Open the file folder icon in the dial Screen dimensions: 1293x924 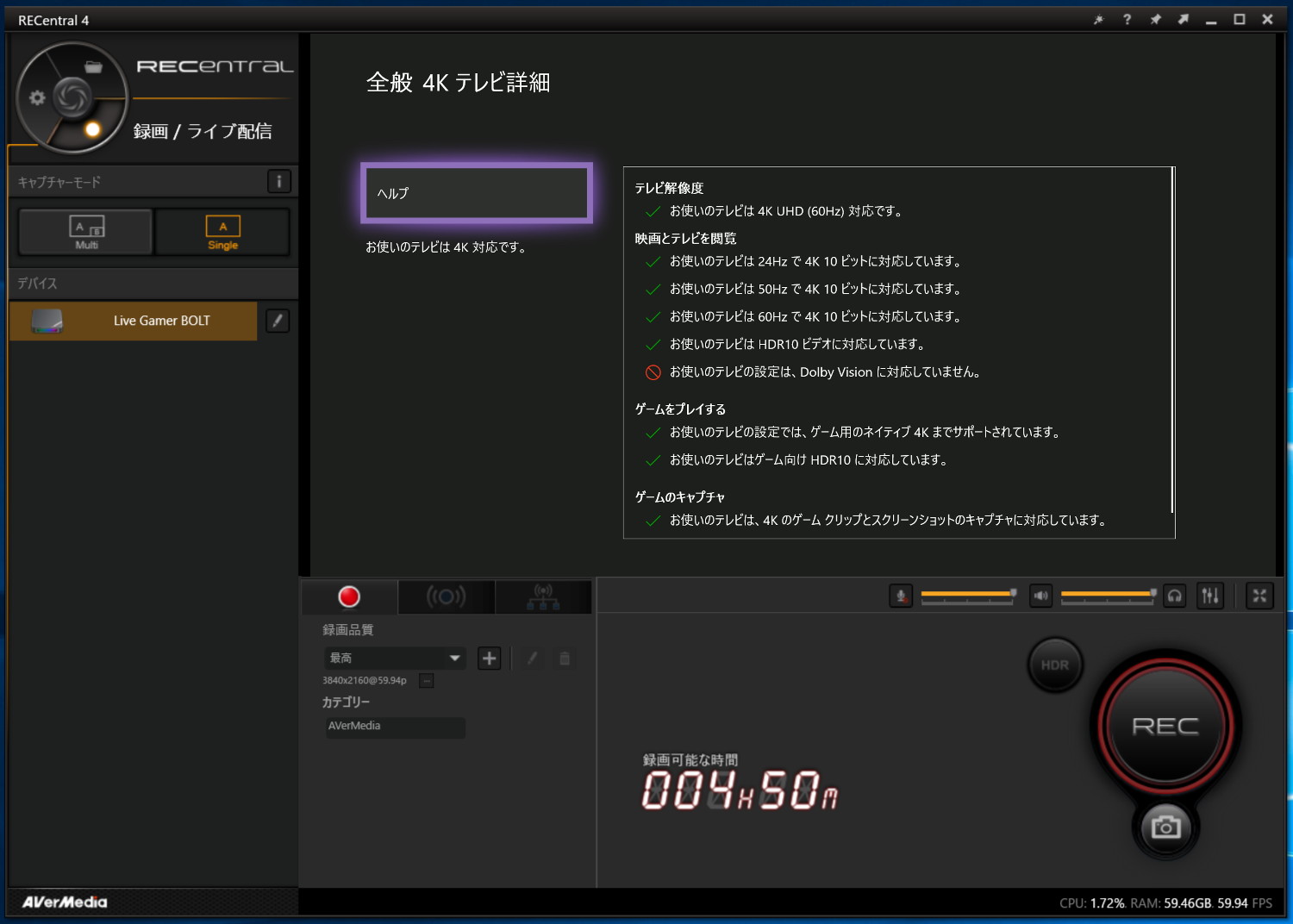pos(94,67)
